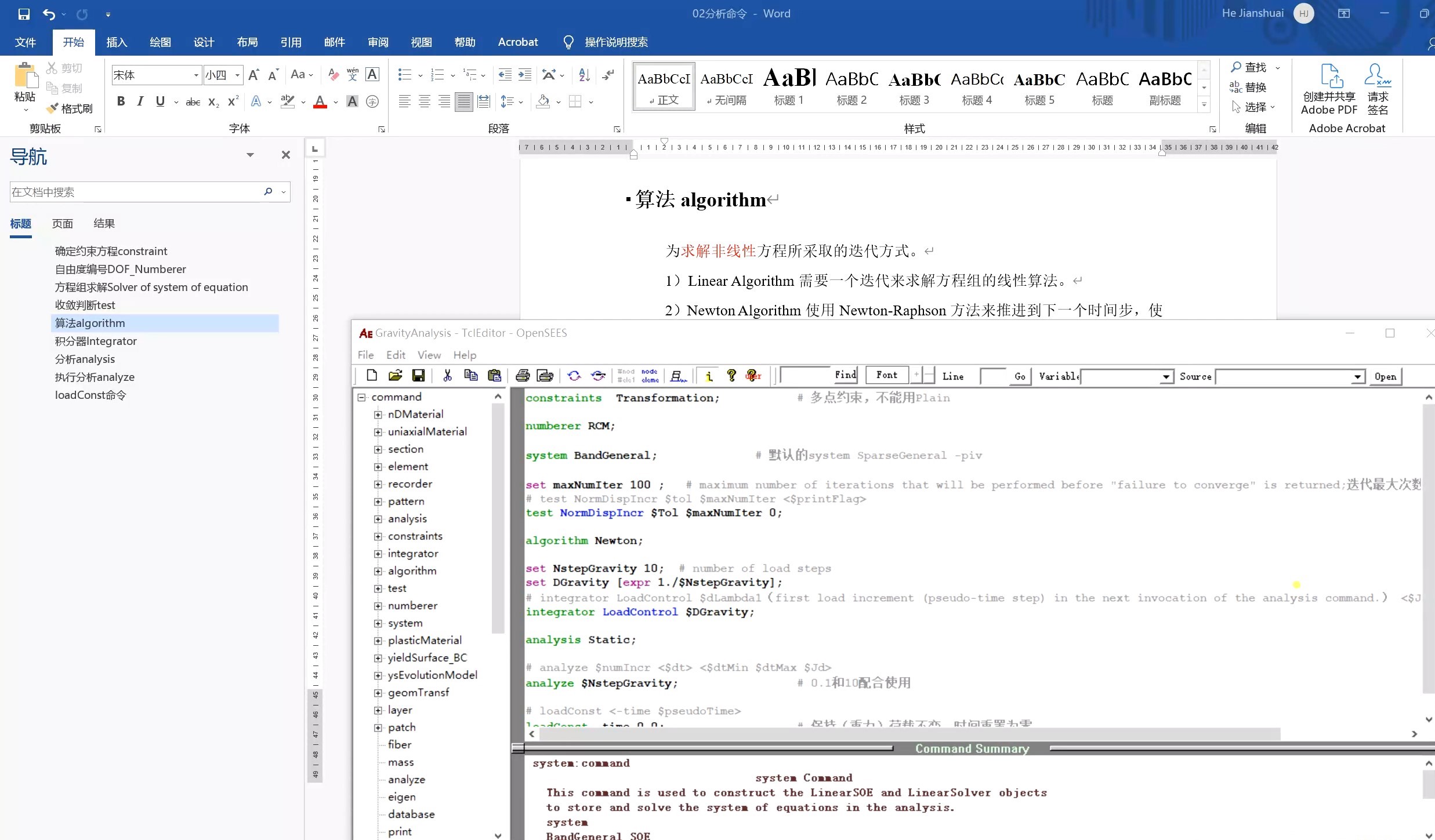This screenshot has height=840, width=1435.
Task: Click the Open button in TclEditor
Action: (1386, 376)
